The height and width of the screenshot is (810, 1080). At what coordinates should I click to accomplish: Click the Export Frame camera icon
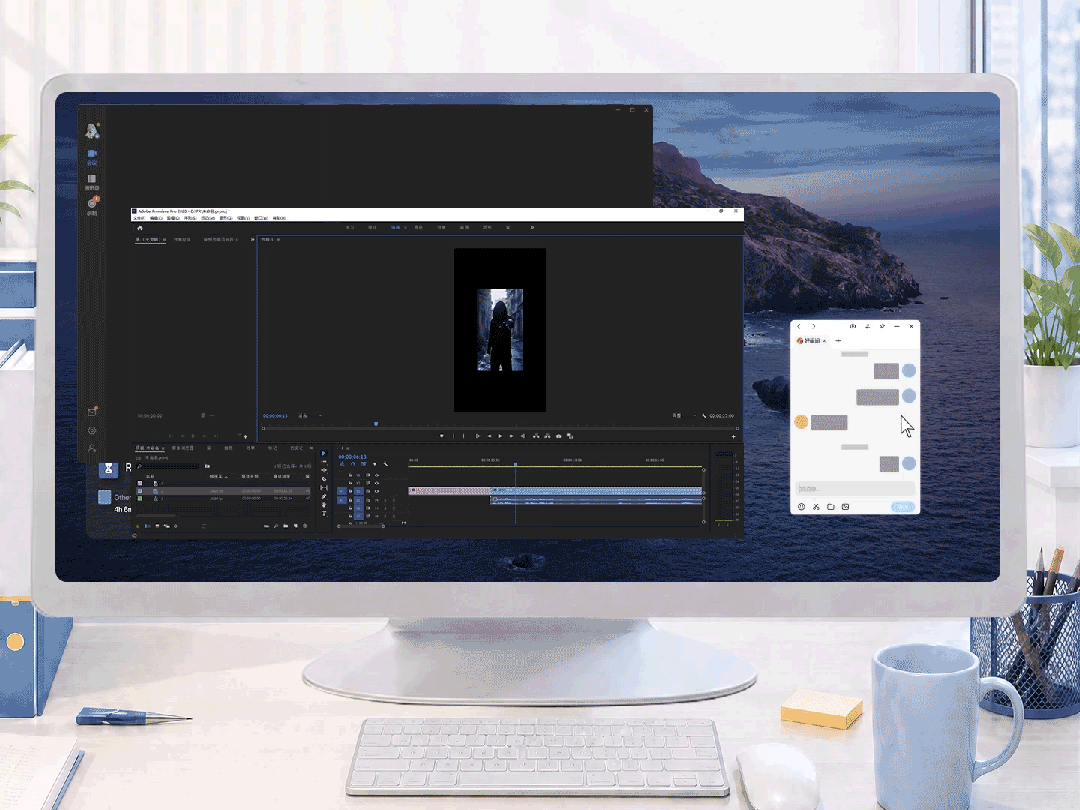pos(559,436)
